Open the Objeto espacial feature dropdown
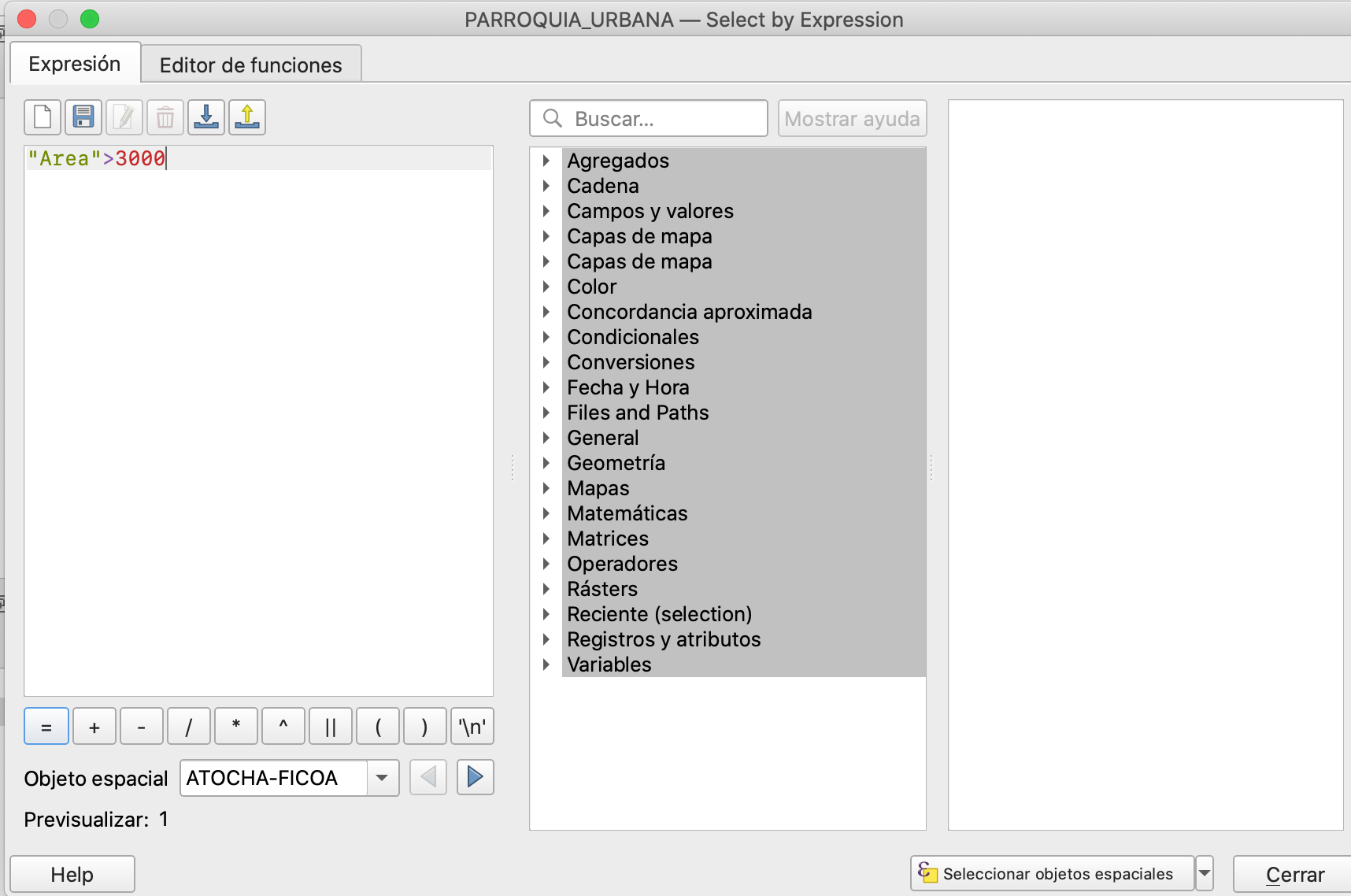This screenshot has width=1351, height=896. [383, 778]
